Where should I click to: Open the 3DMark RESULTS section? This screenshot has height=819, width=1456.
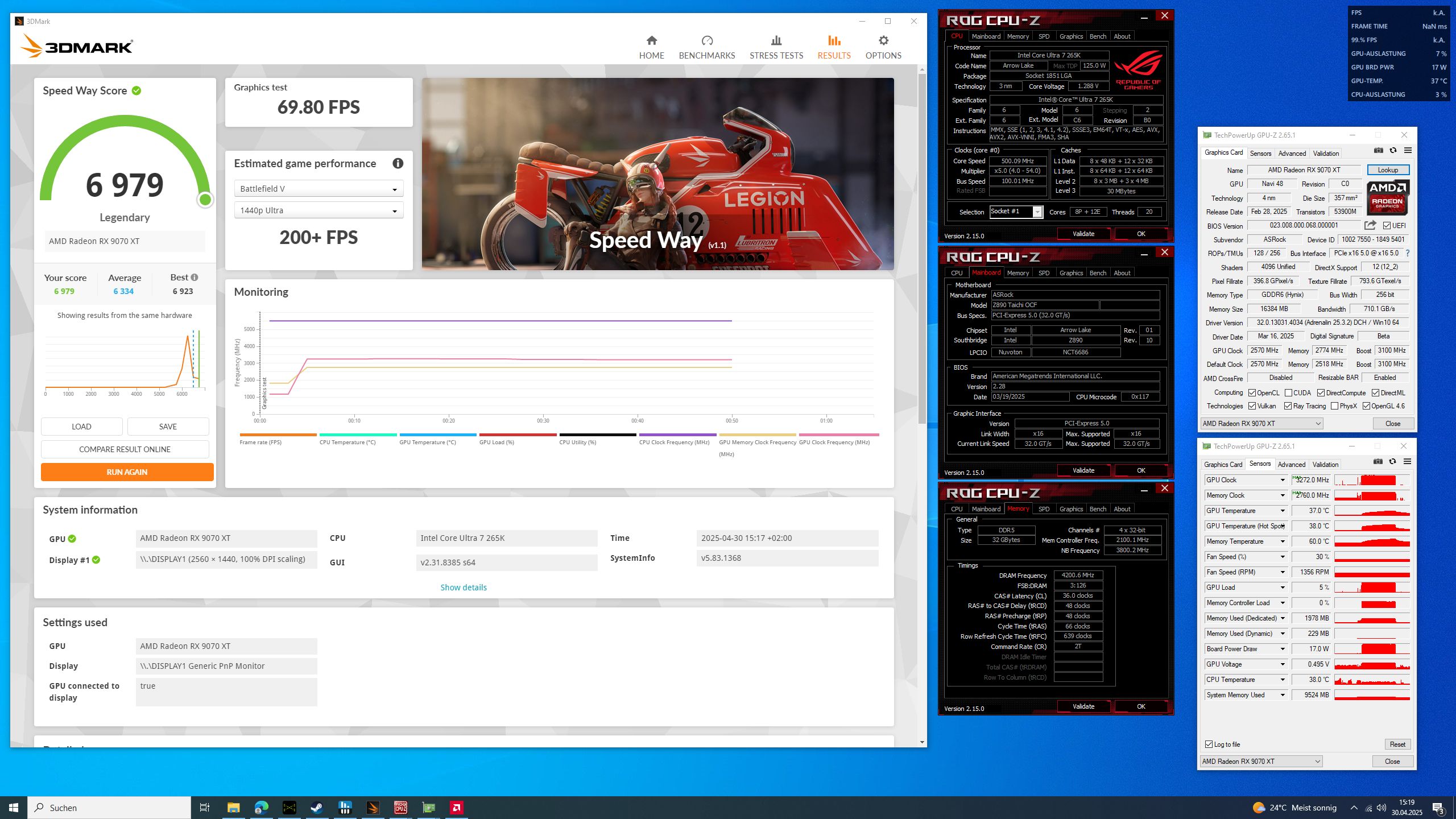(834, 47)
